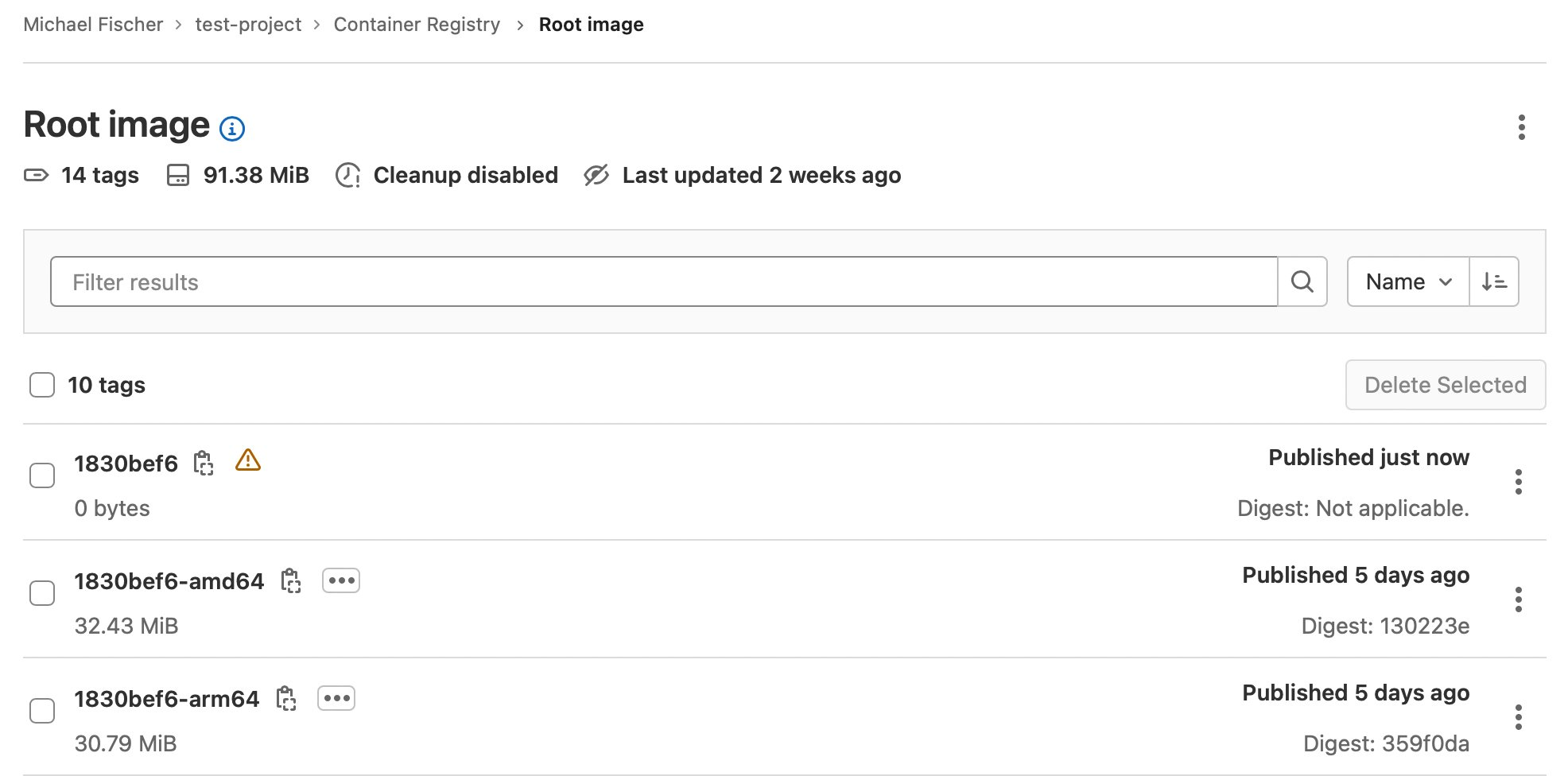Copy the 1830bef6-amd64 tag with clipboard icon

[293, 582]
